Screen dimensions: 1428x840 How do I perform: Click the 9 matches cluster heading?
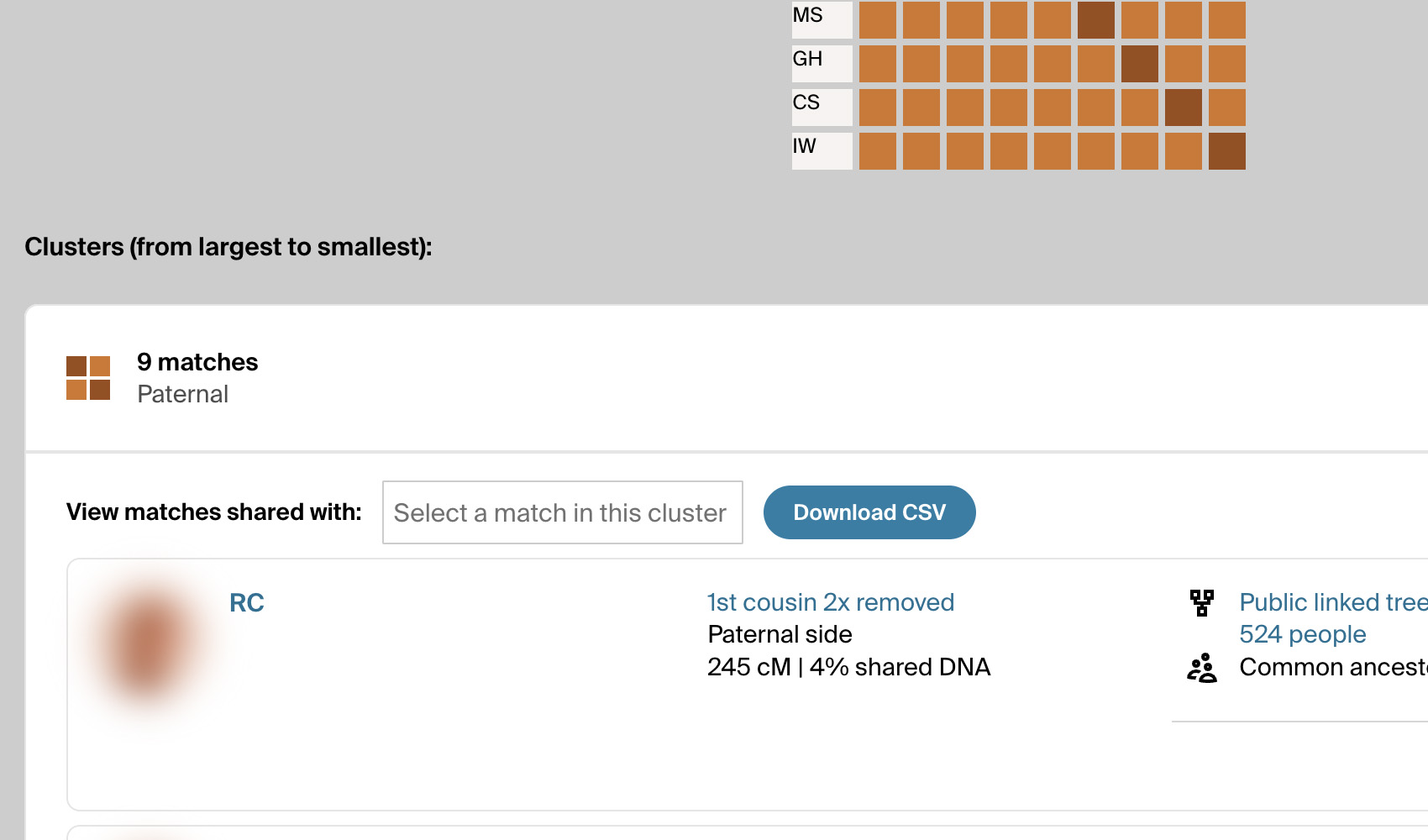coord(197,362)
